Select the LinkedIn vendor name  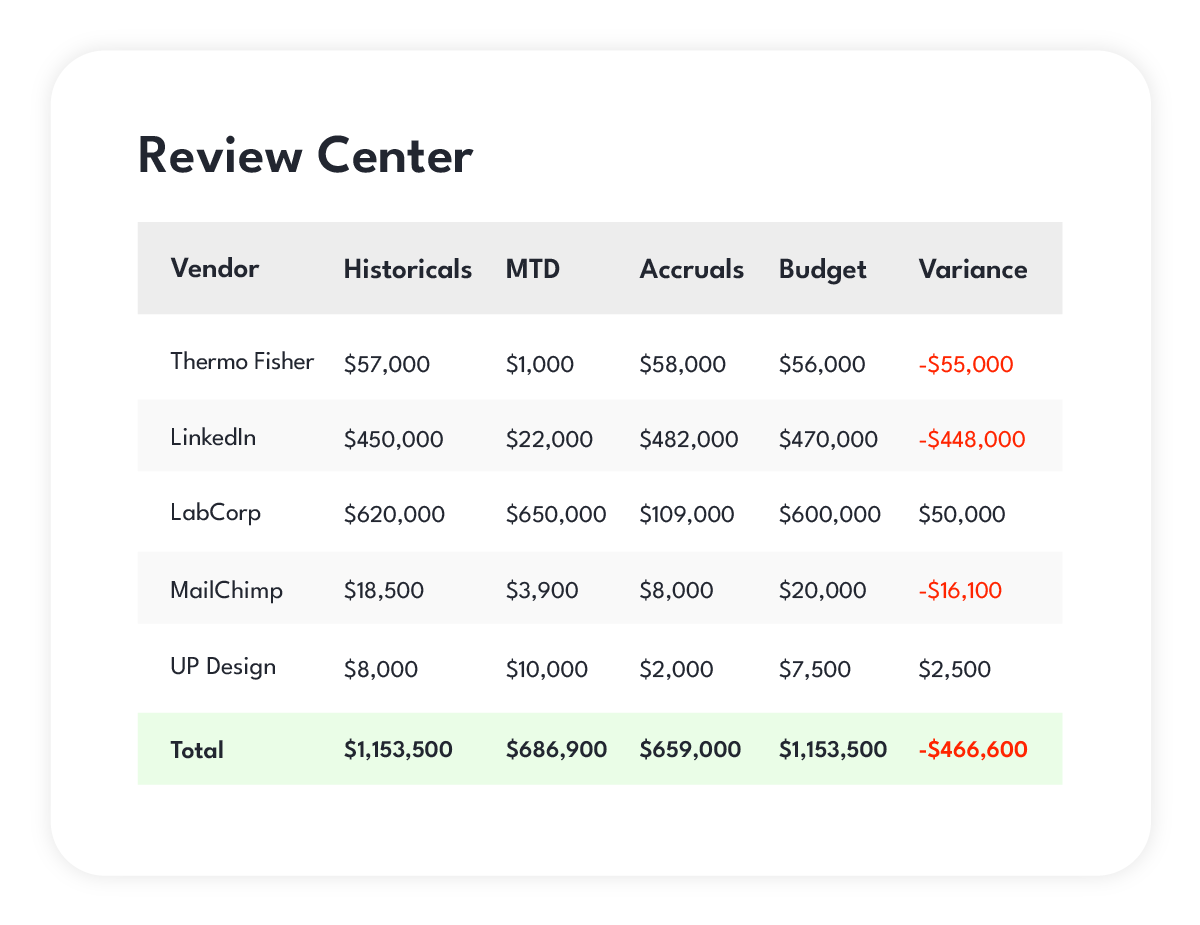(213, 437)
